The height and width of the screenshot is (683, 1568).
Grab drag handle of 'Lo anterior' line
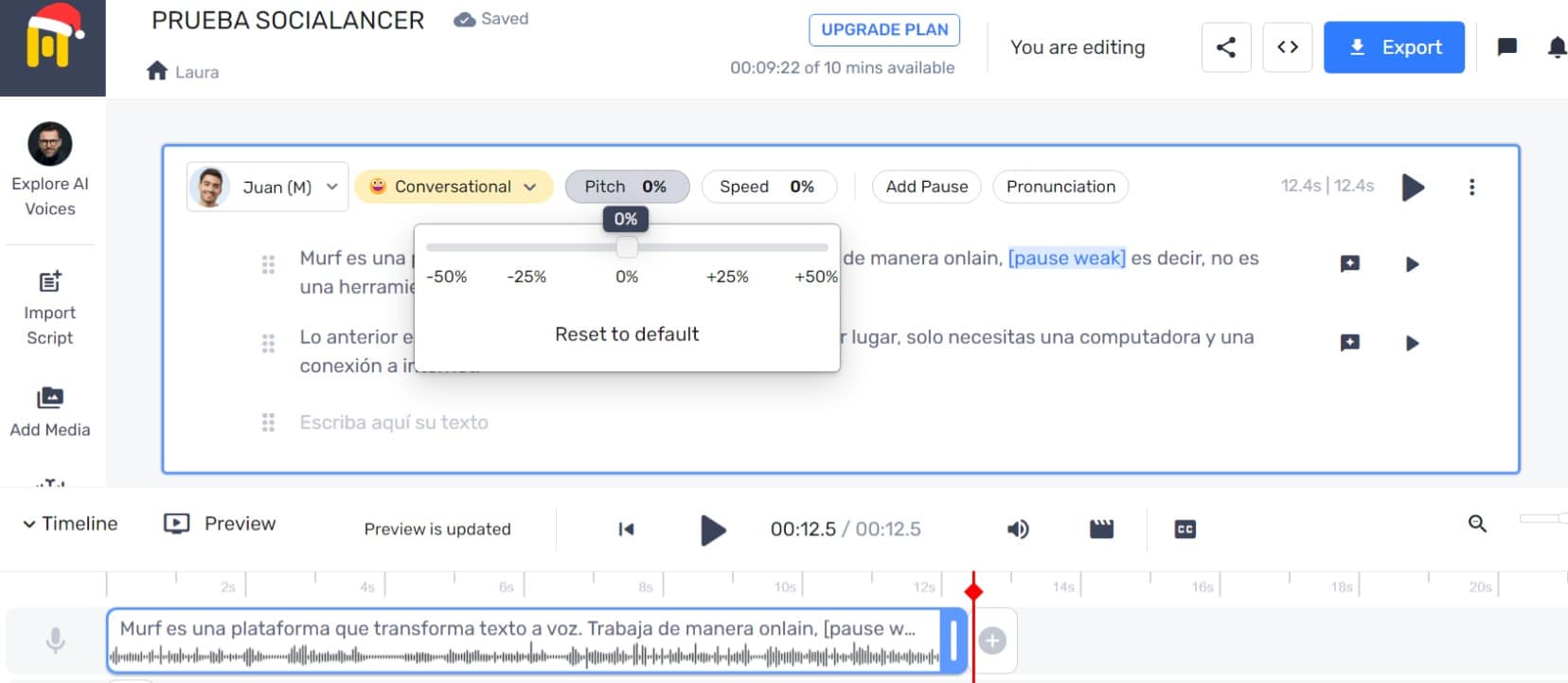(x=268, y=343)
